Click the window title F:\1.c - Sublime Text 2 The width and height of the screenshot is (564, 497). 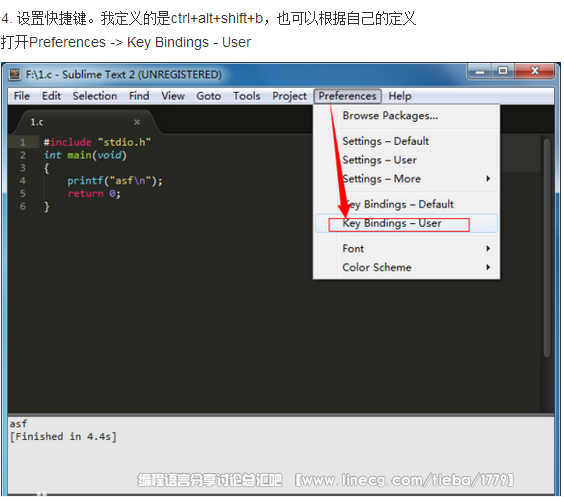pyautogui.click(x=123, y=74)
